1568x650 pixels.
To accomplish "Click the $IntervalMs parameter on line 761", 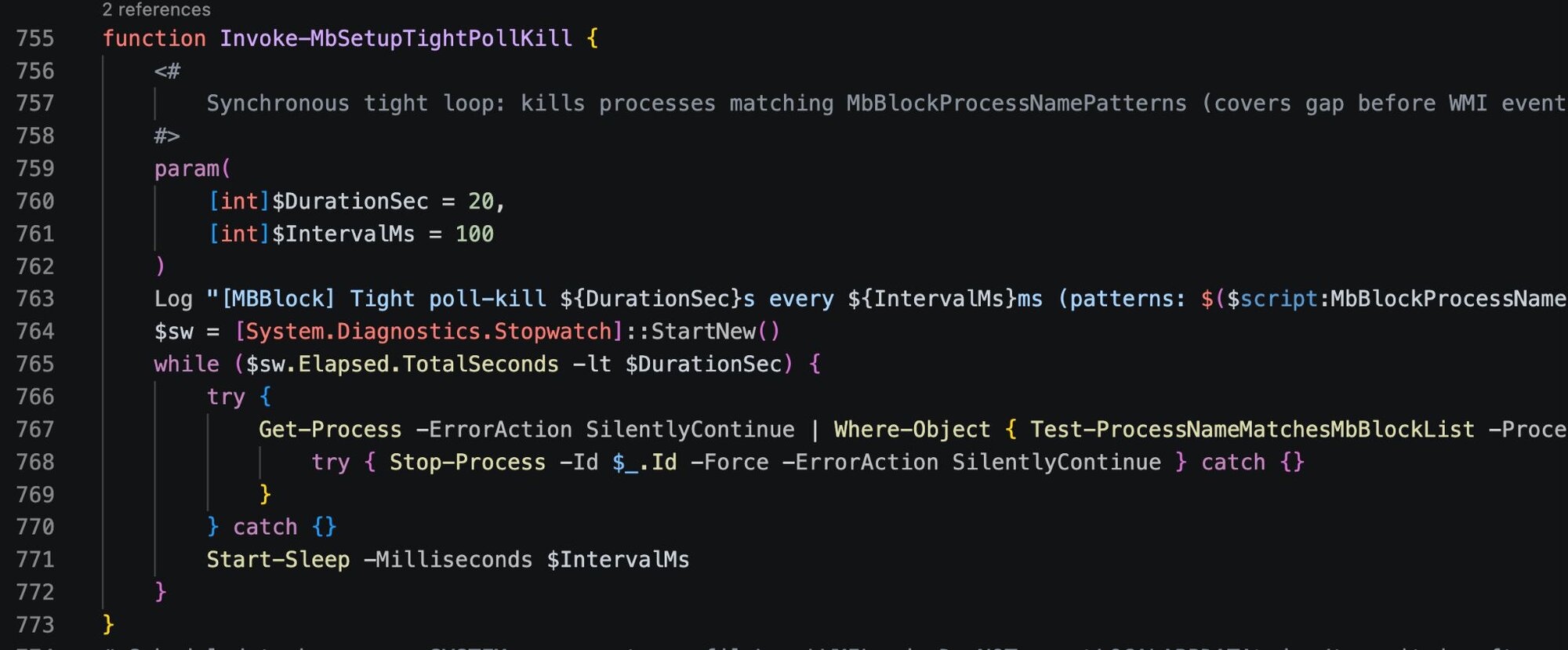I will (x=343, y=234).
